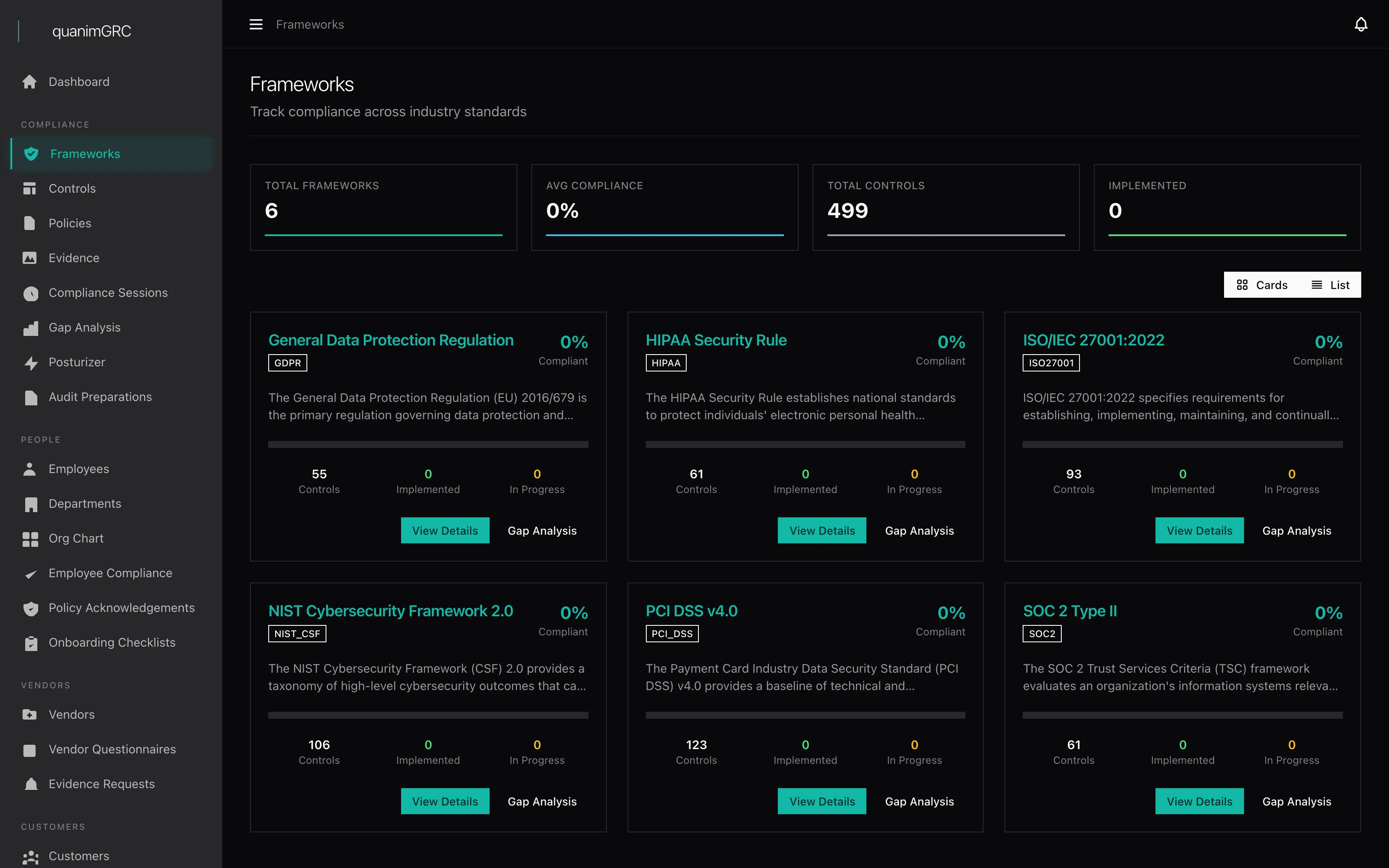Click the Posturizer lightning icon
The image size is (1389, 868).
click(31, 363)
